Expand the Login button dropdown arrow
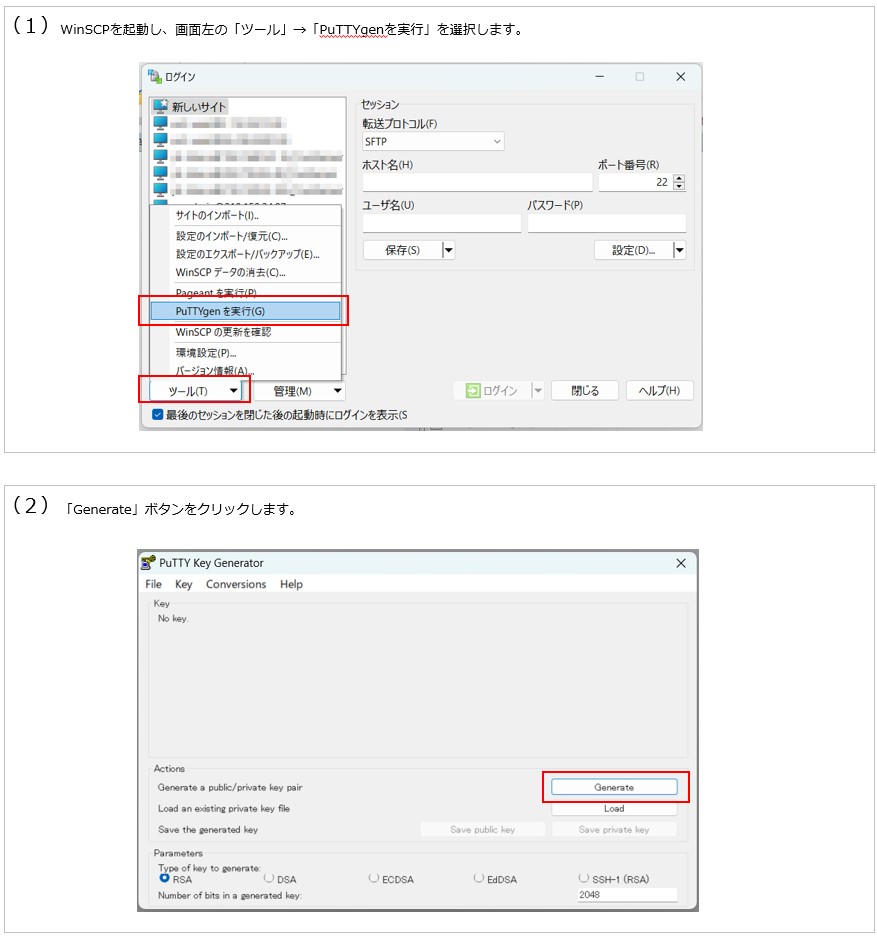Screen dimensions: 877x937 coord(538,391)
